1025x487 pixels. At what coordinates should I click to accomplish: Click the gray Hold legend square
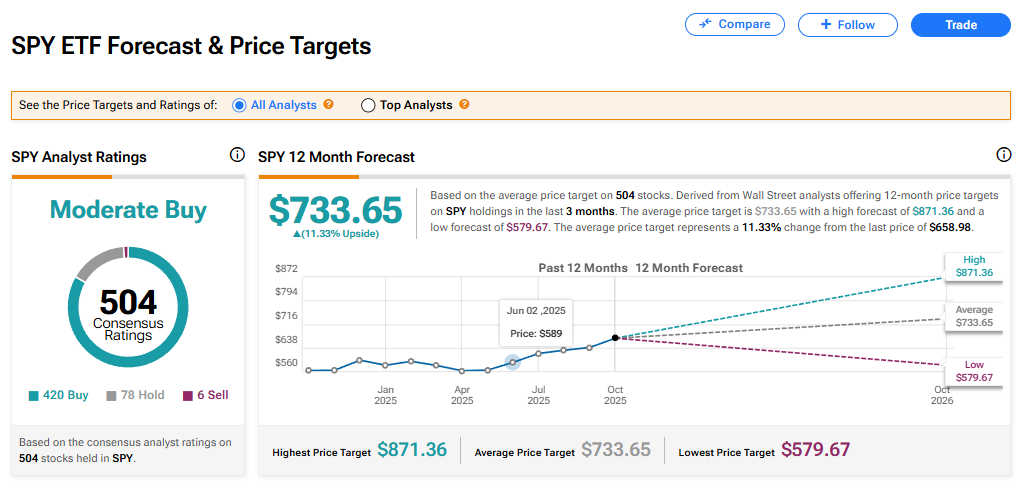[x=112, y=396]
